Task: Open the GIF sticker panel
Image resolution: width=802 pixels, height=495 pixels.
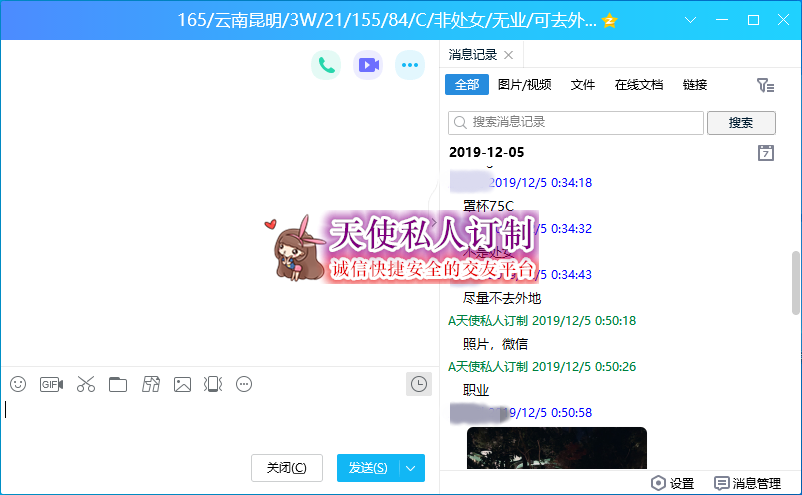Action: 51,384
